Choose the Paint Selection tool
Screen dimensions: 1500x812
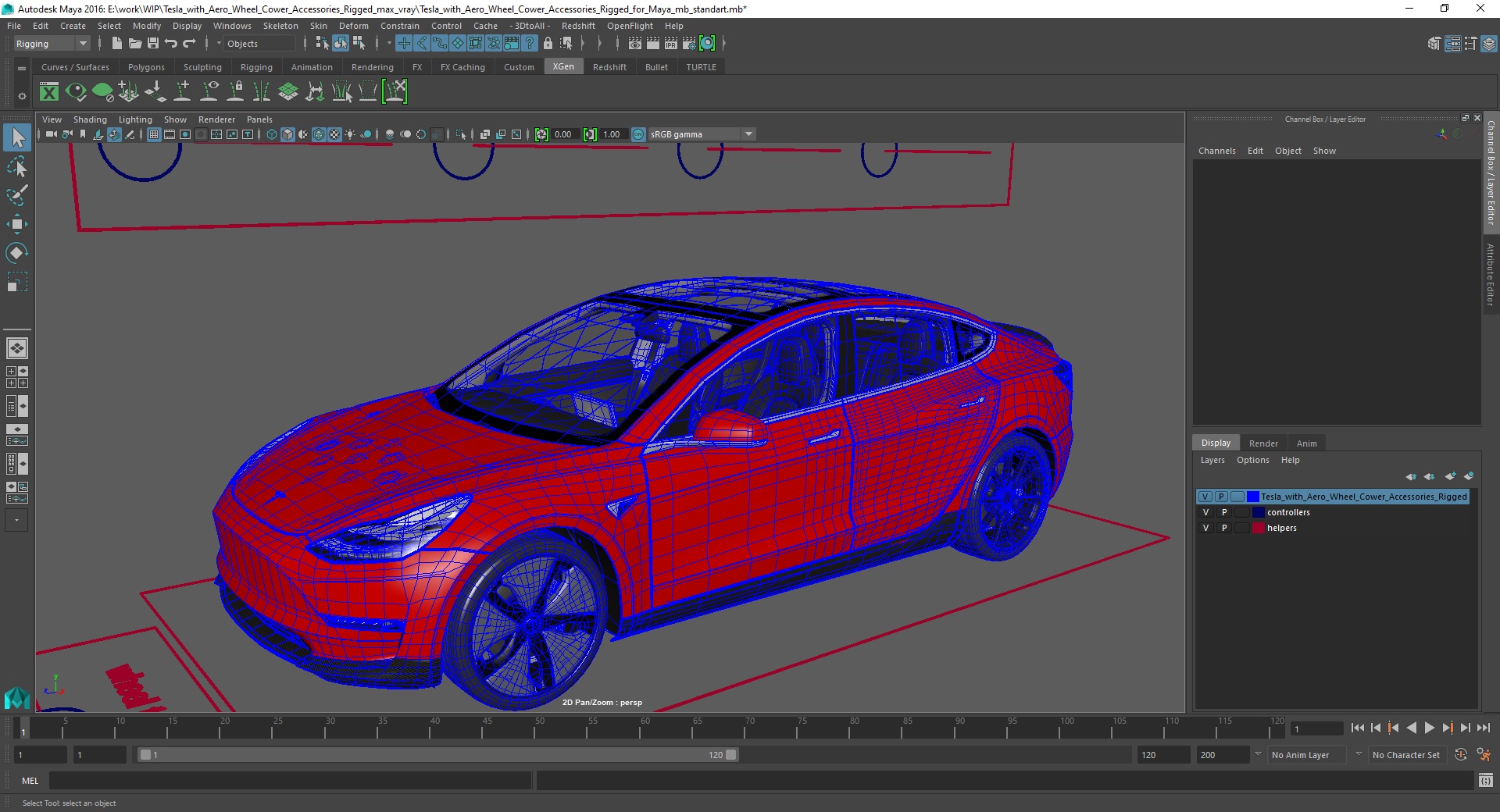tap(17, 194)
